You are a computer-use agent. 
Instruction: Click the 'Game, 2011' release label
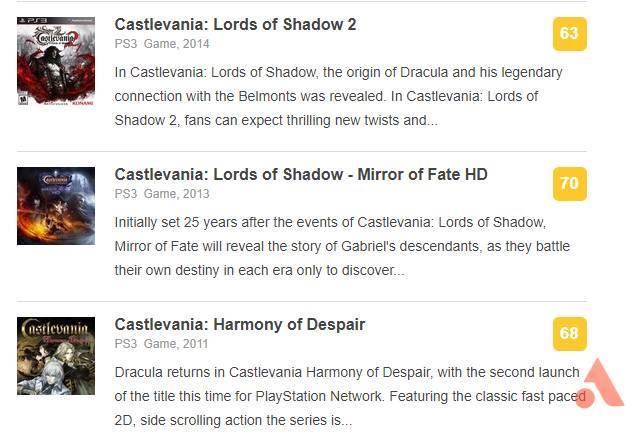pos(176,344)
